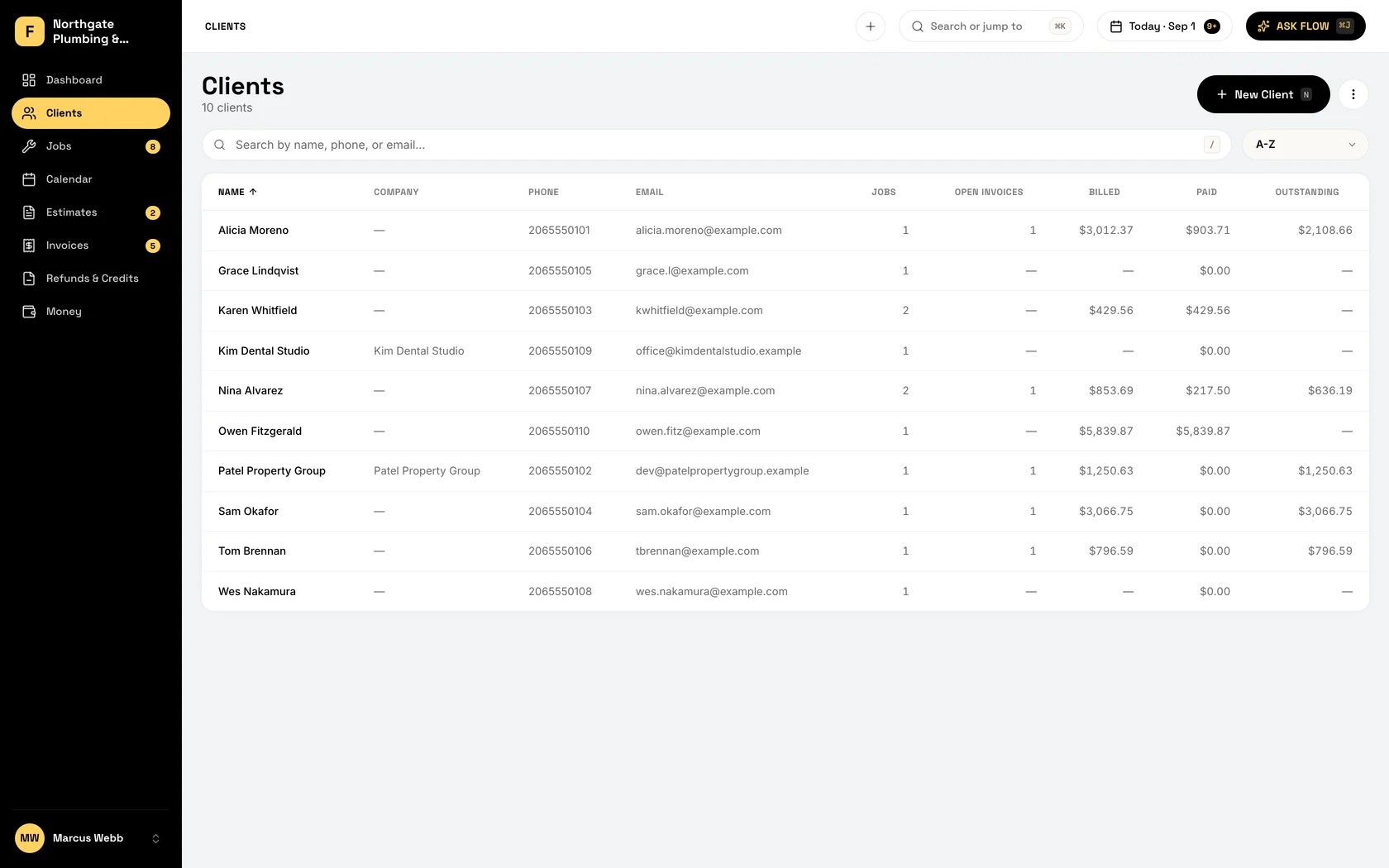The height and width of the screenshot is (868, 1389).
Task: Select the Clients tab in the sidebar
Action: tap(91, 113)
